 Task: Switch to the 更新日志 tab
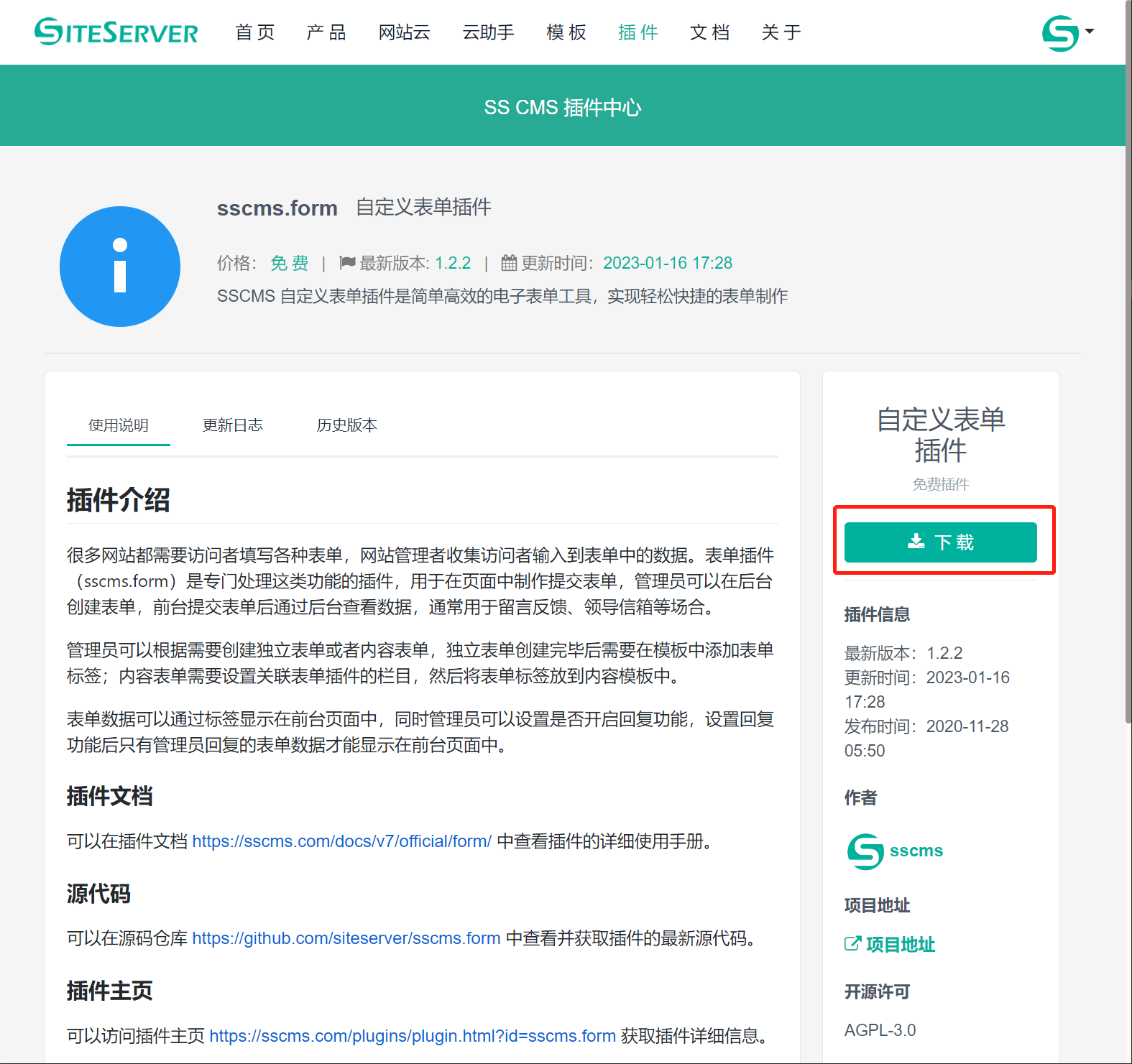coord(232,425)
